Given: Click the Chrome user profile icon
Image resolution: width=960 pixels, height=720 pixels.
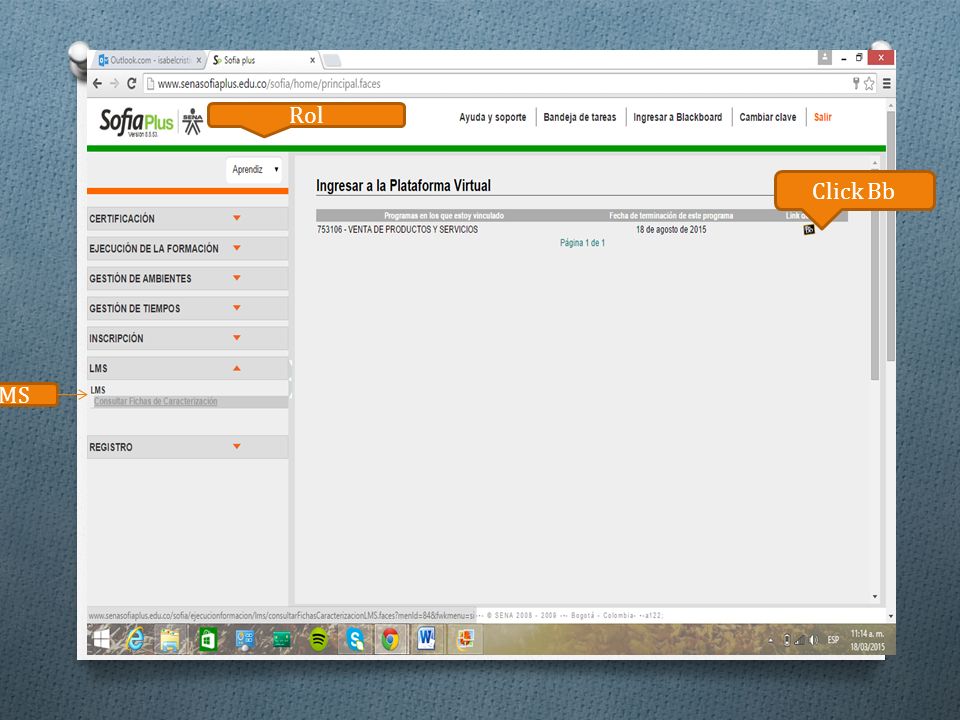Looking at the screenshot, I should pos(825,58).
